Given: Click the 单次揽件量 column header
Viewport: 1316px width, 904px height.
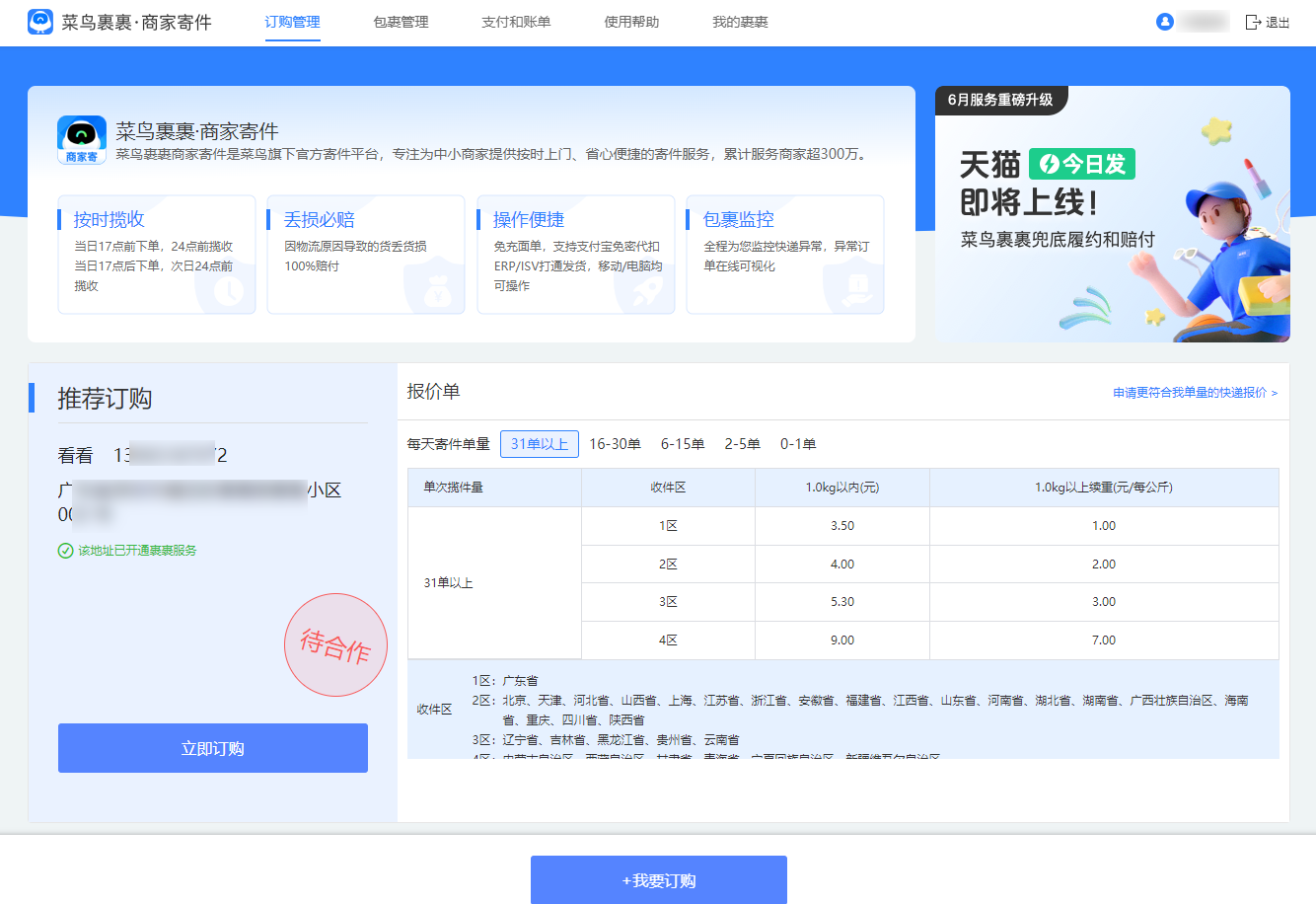Looking at the screenshot, I should (494, 488).
